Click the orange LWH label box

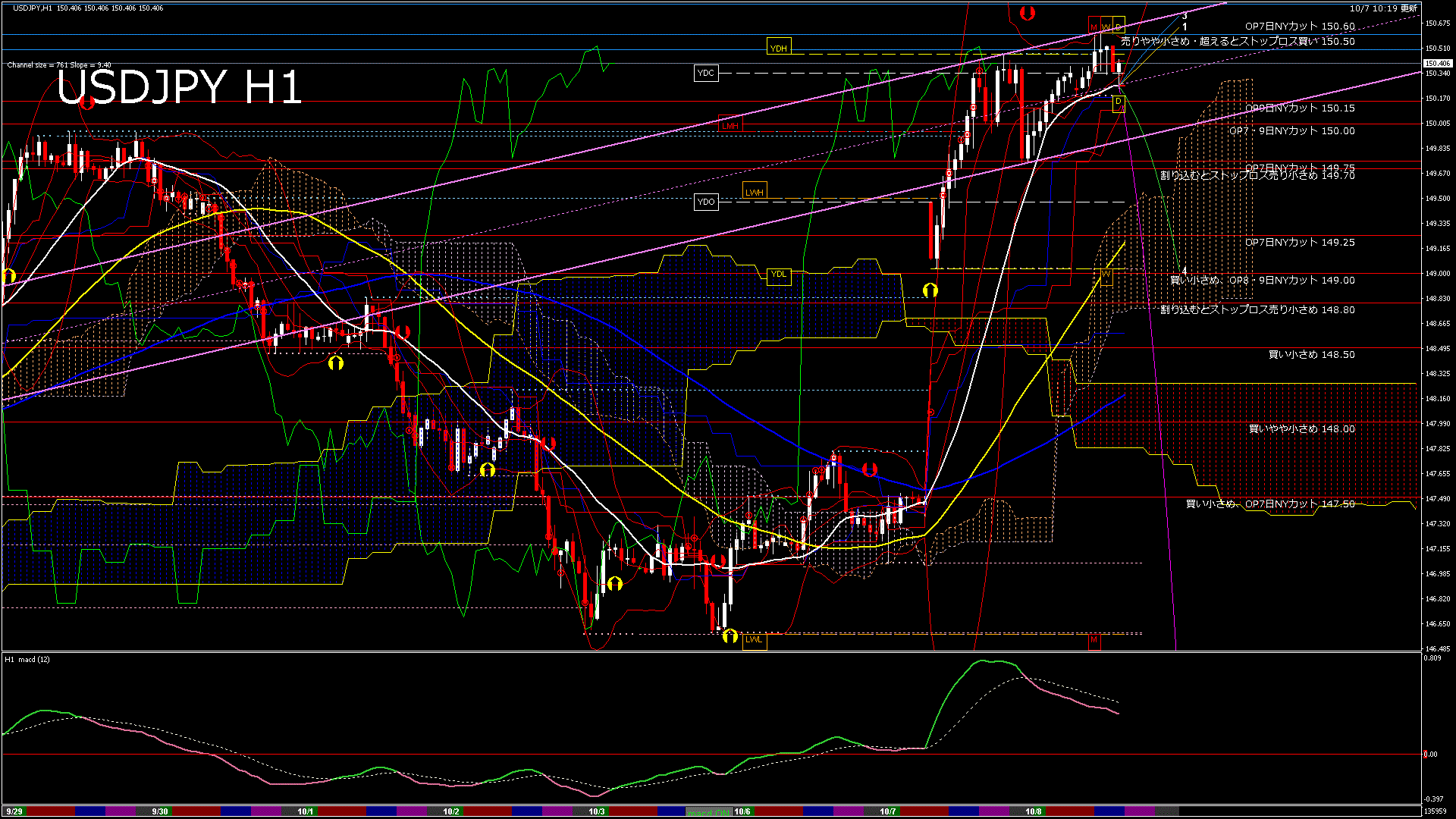click(x=754, y=192)
